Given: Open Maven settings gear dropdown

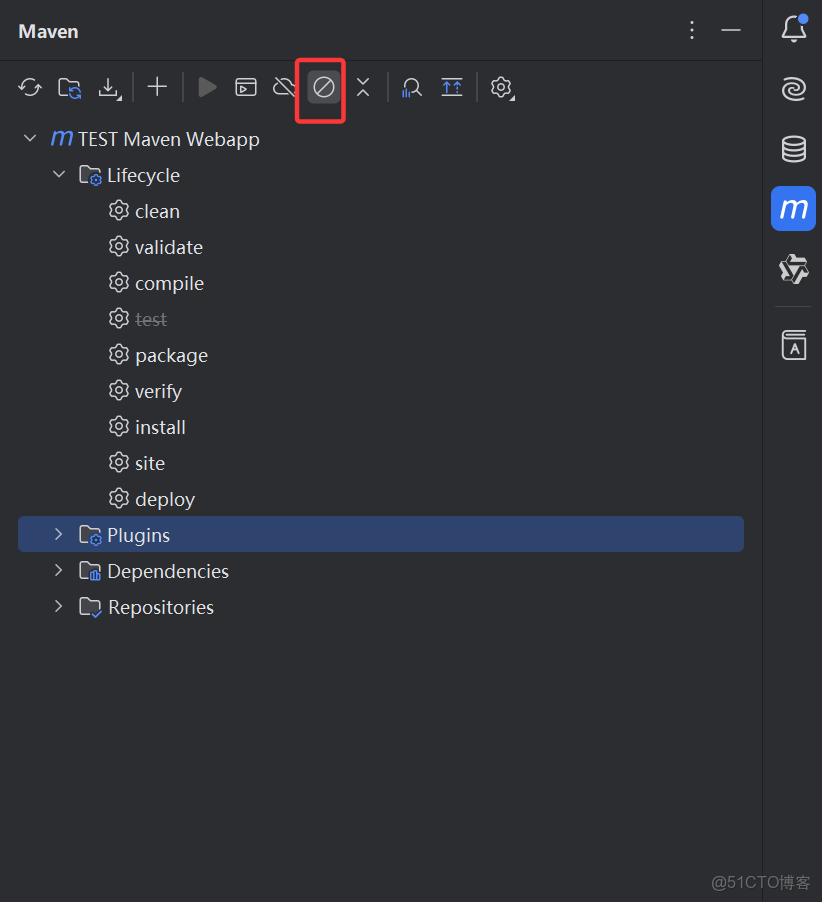Looking at the screenshot, I should [x=502, y=88].
